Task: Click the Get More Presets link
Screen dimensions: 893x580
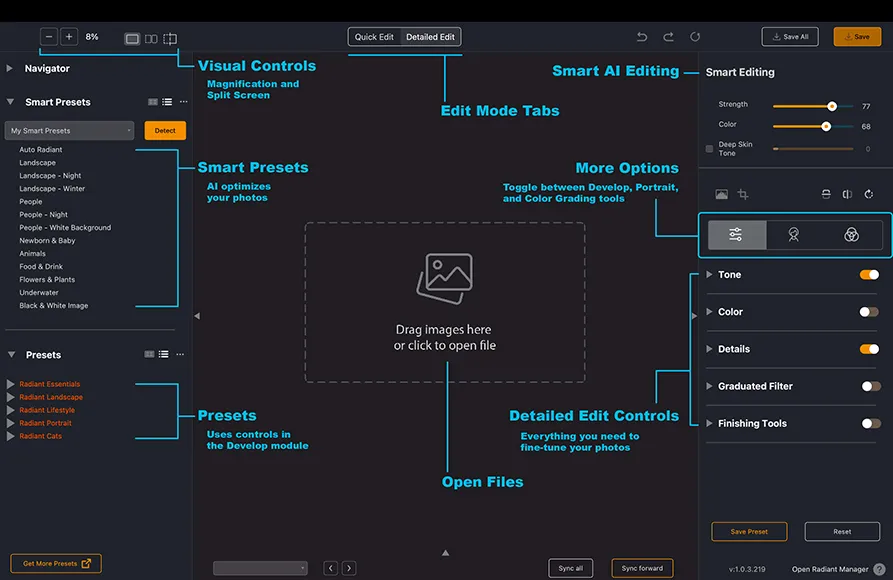Action: pos(56,563)
